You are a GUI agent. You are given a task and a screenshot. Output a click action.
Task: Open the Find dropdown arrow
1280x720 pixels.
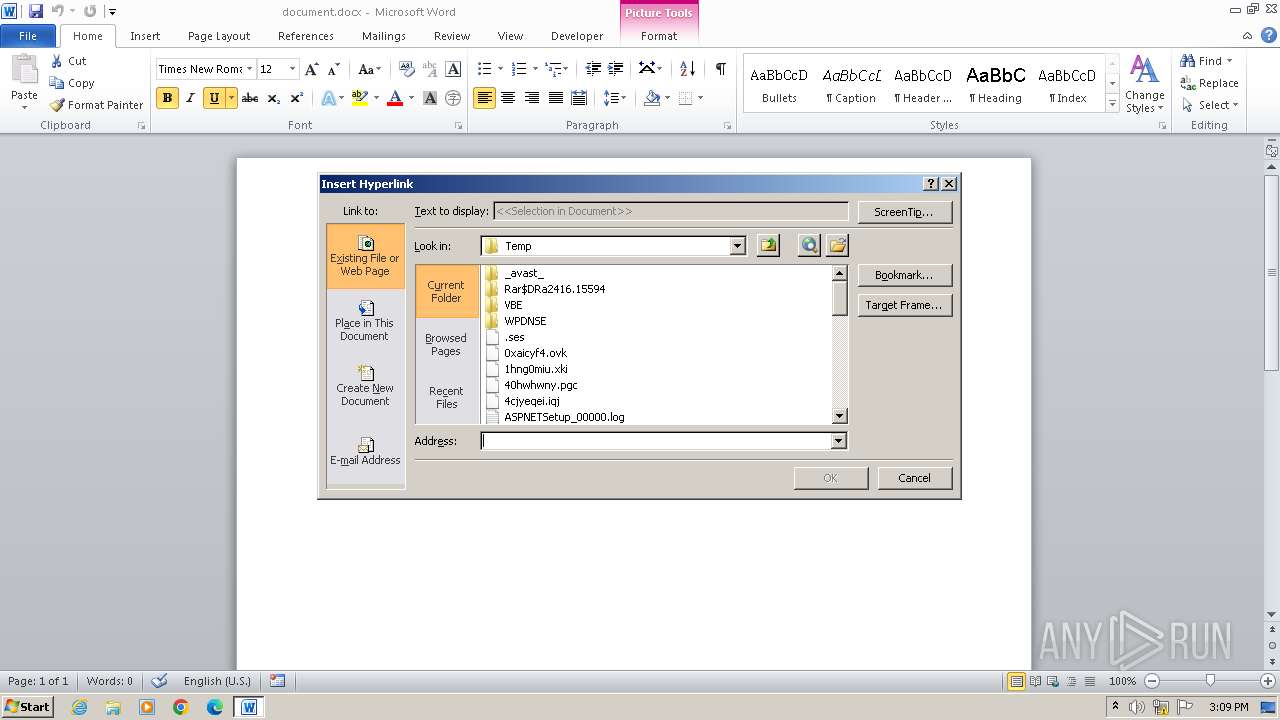click(1229, 61)
